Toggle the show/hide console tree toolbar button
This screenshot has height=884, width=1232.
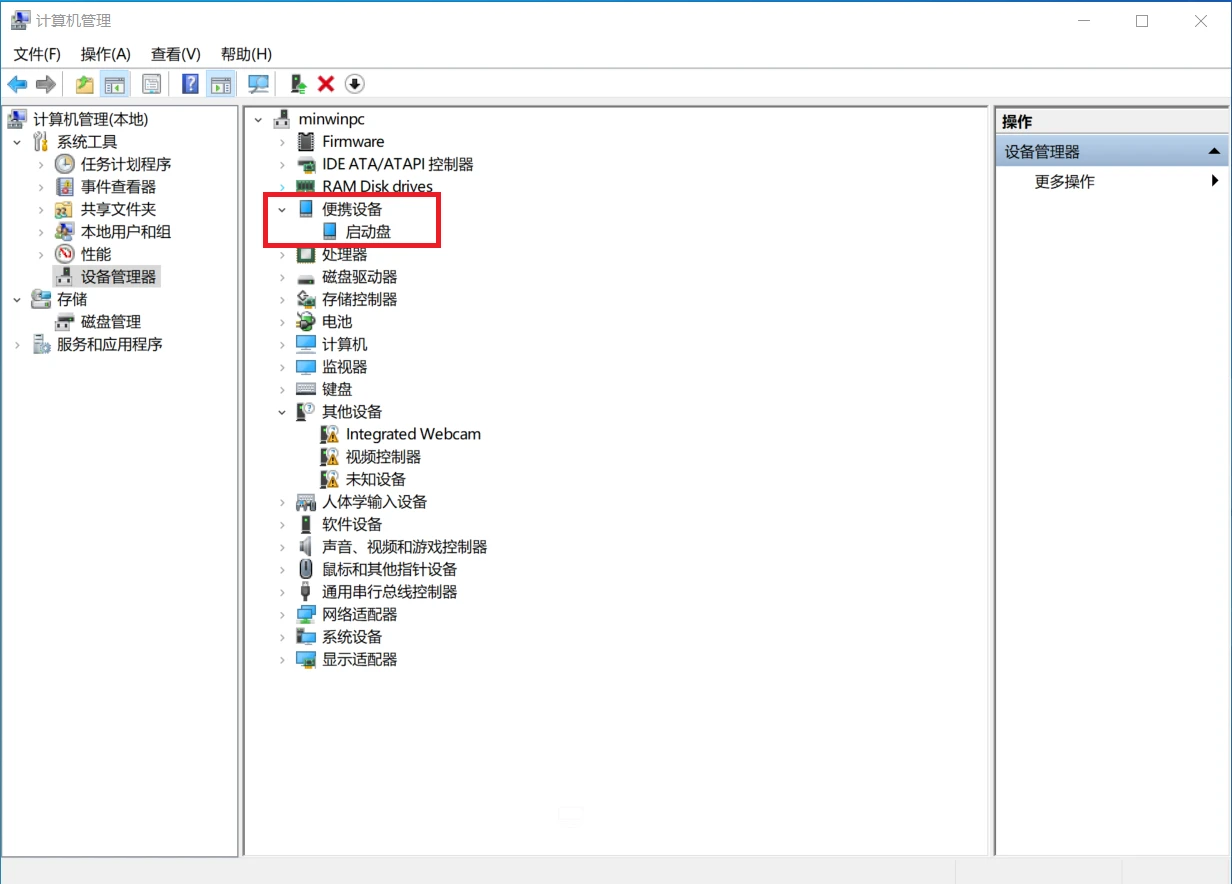tap(116, 84)
